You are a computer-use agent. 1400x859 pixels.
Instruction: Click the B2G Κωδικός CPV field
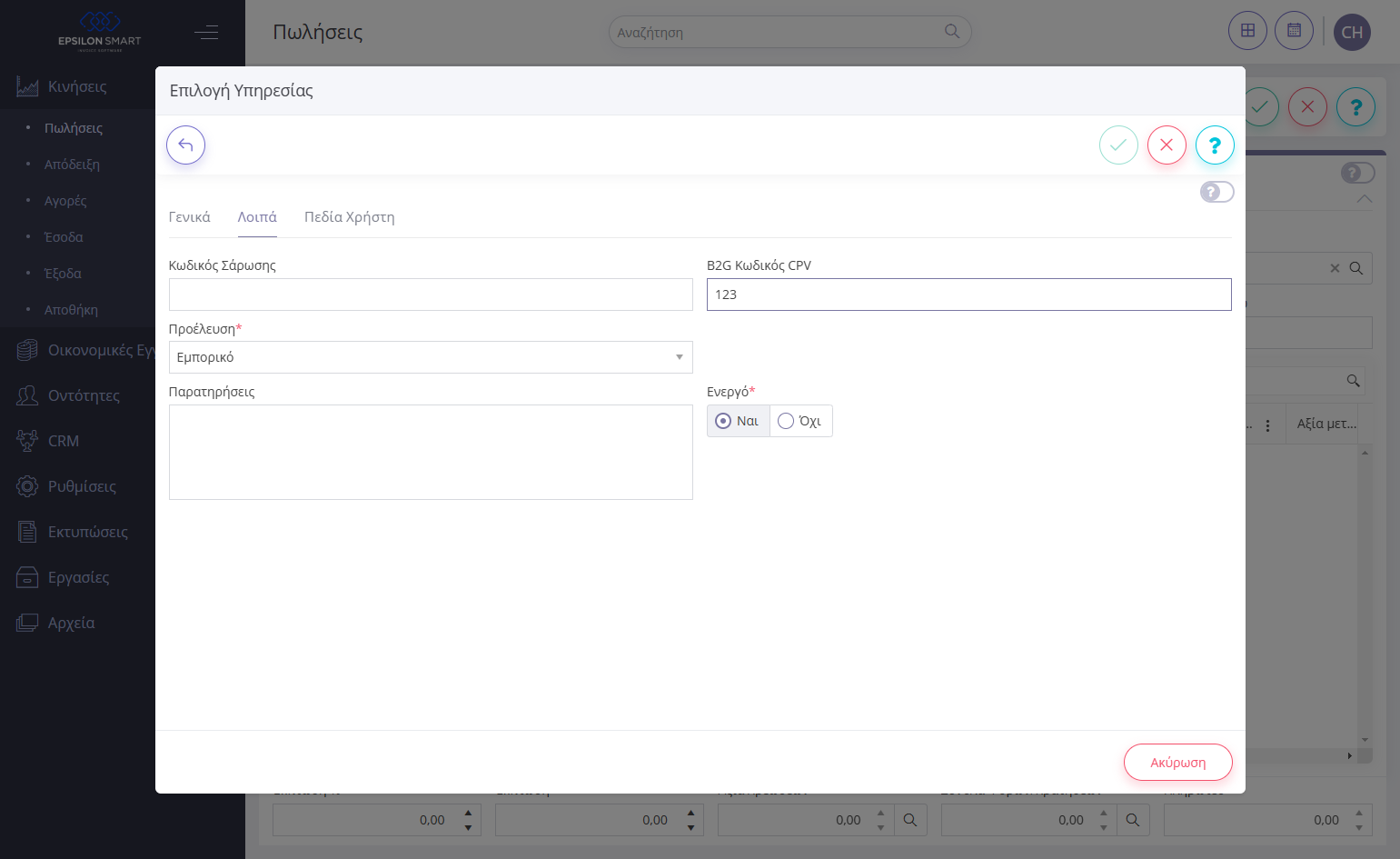(x=968, y=295)
